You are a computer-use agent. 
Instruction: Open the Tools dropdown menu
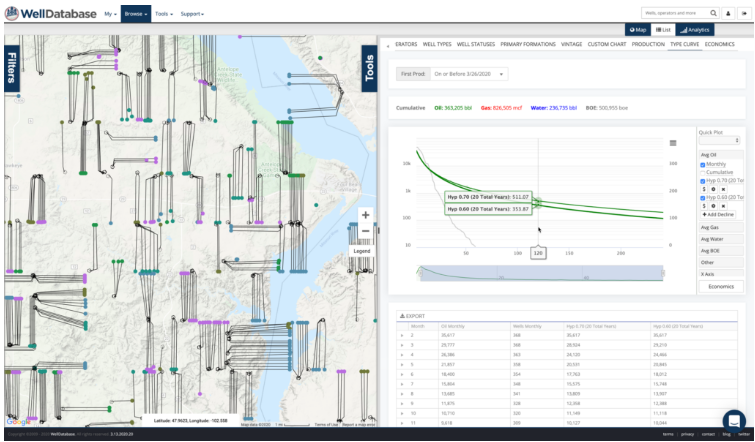[164, 14]
